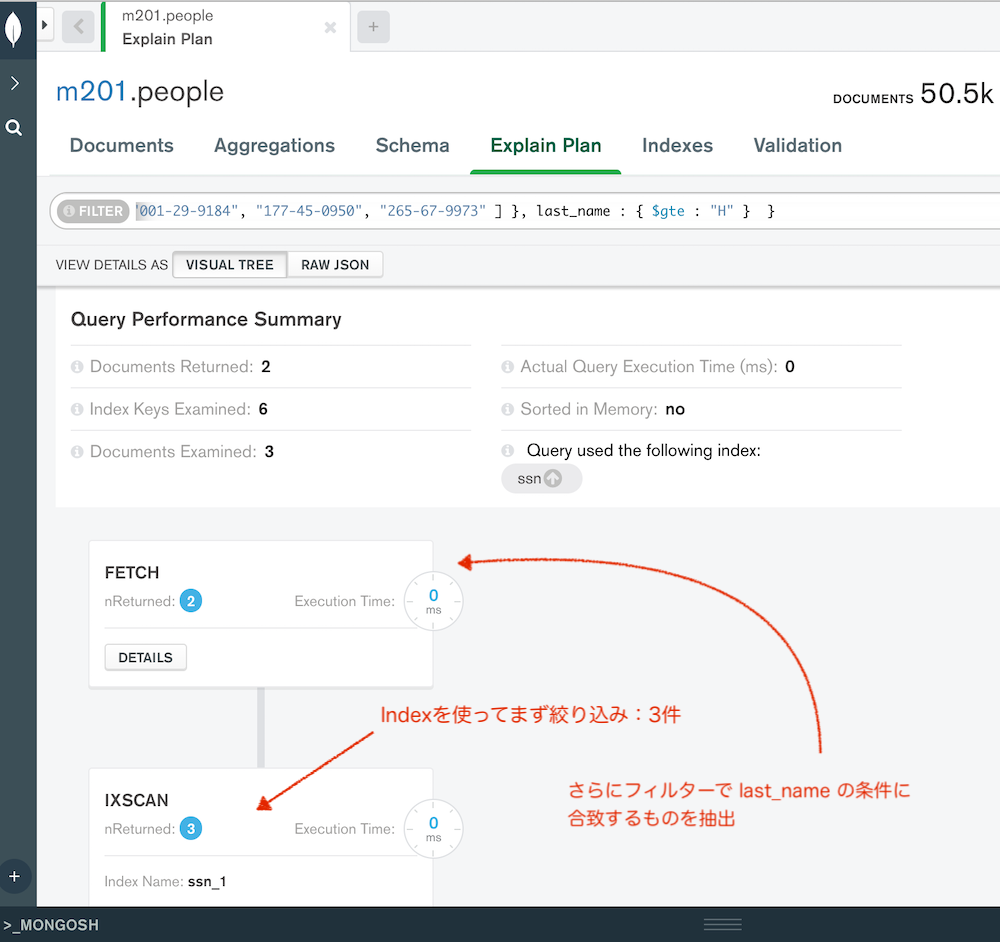Click the Index Name ssn_1 text
This screenshot has width=1000, height=942.
pyautogui.click(x=165, y=882)
